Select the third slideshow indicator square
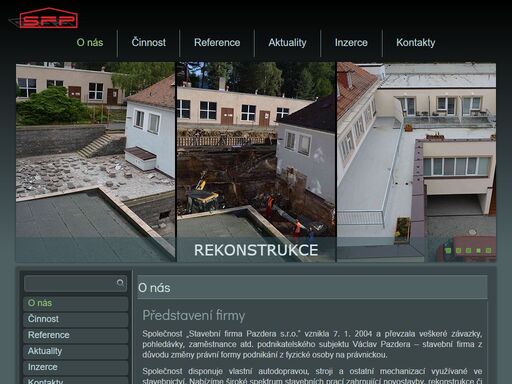The width and height of the screenshot is (512, 384). pos(468,250)
